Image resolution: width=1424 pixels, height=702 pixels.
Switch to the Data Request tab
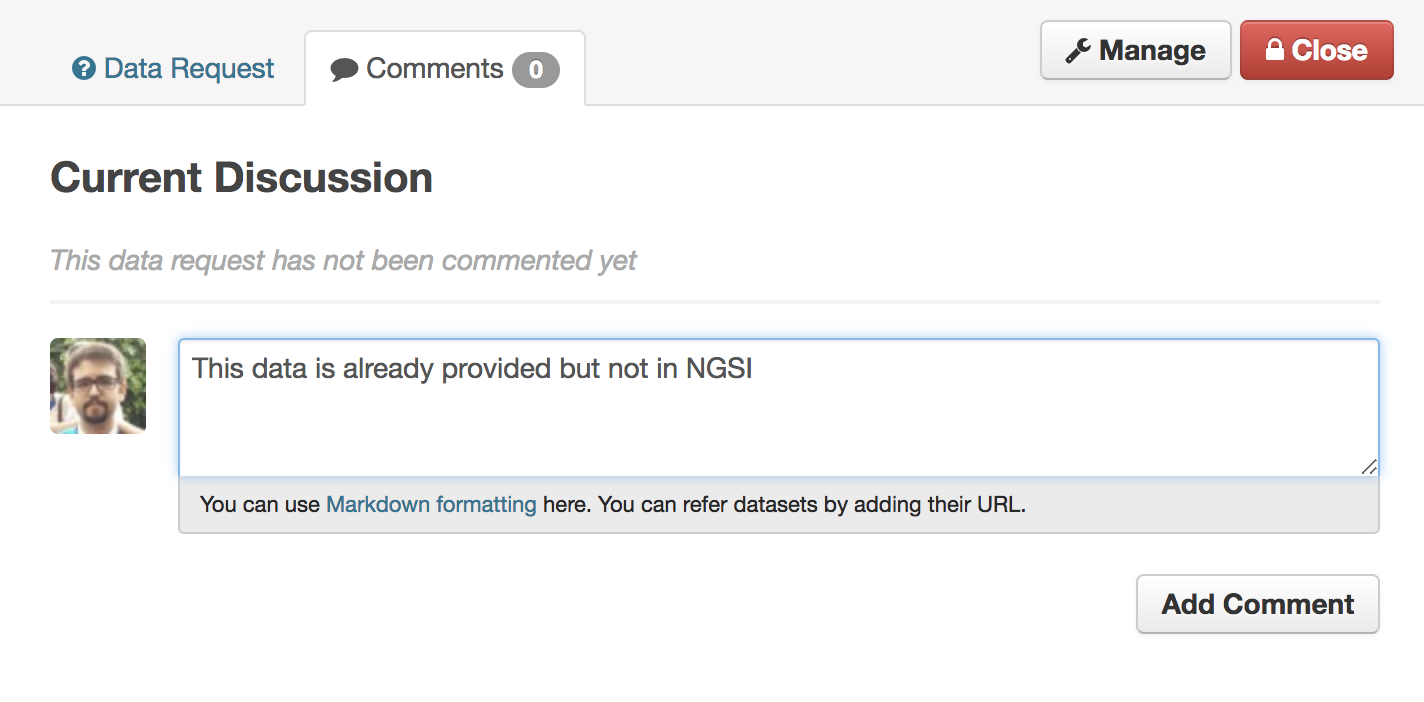point(173,69)
